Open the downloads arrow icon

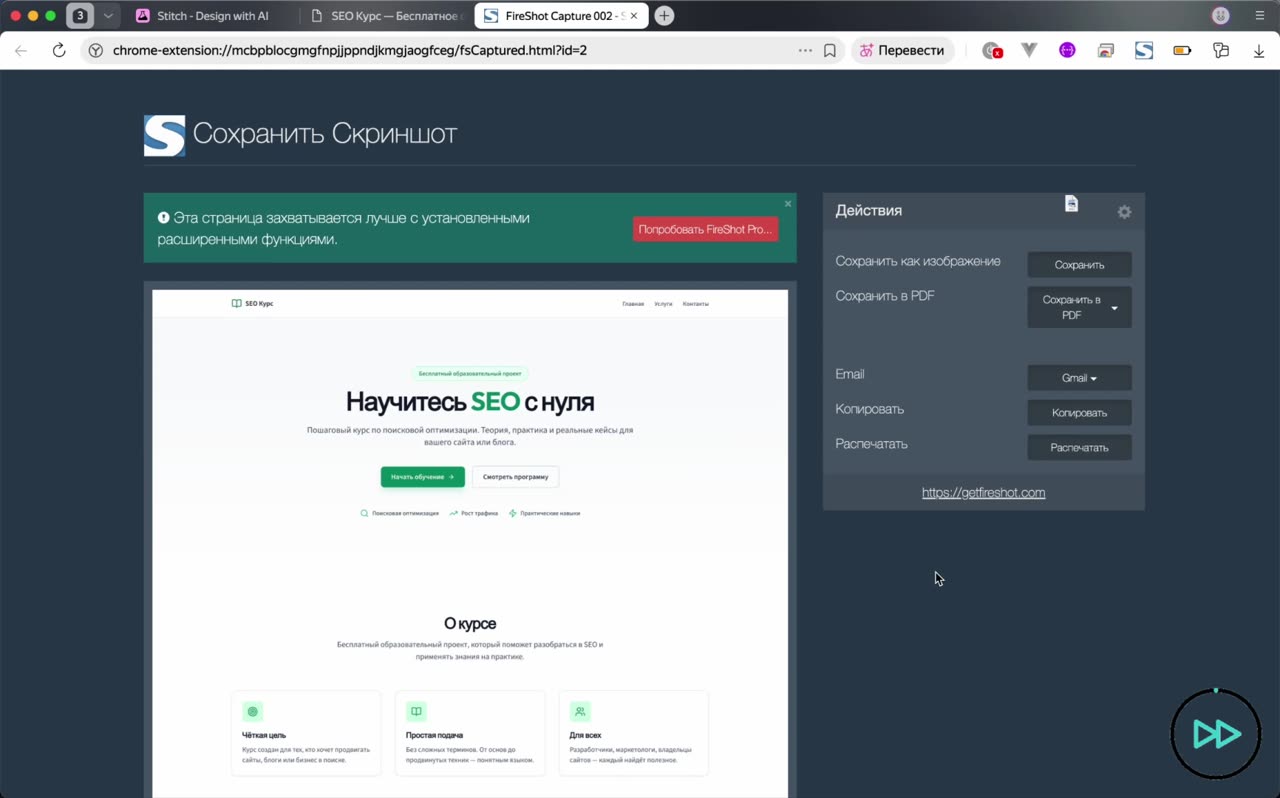pos(1258,50)
